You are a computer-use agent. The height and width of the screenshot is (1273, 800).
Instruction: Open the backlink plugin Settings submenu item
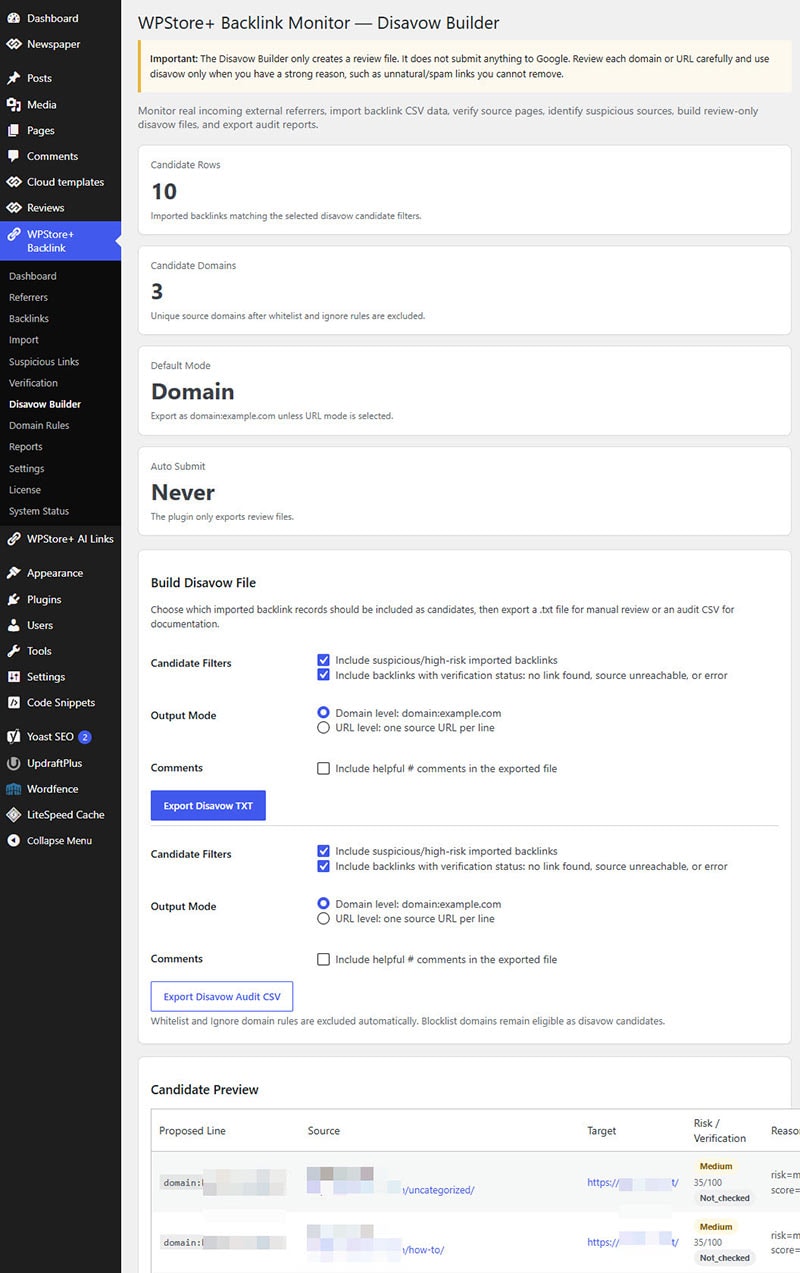pyautogui.click(x=27, y=469)
